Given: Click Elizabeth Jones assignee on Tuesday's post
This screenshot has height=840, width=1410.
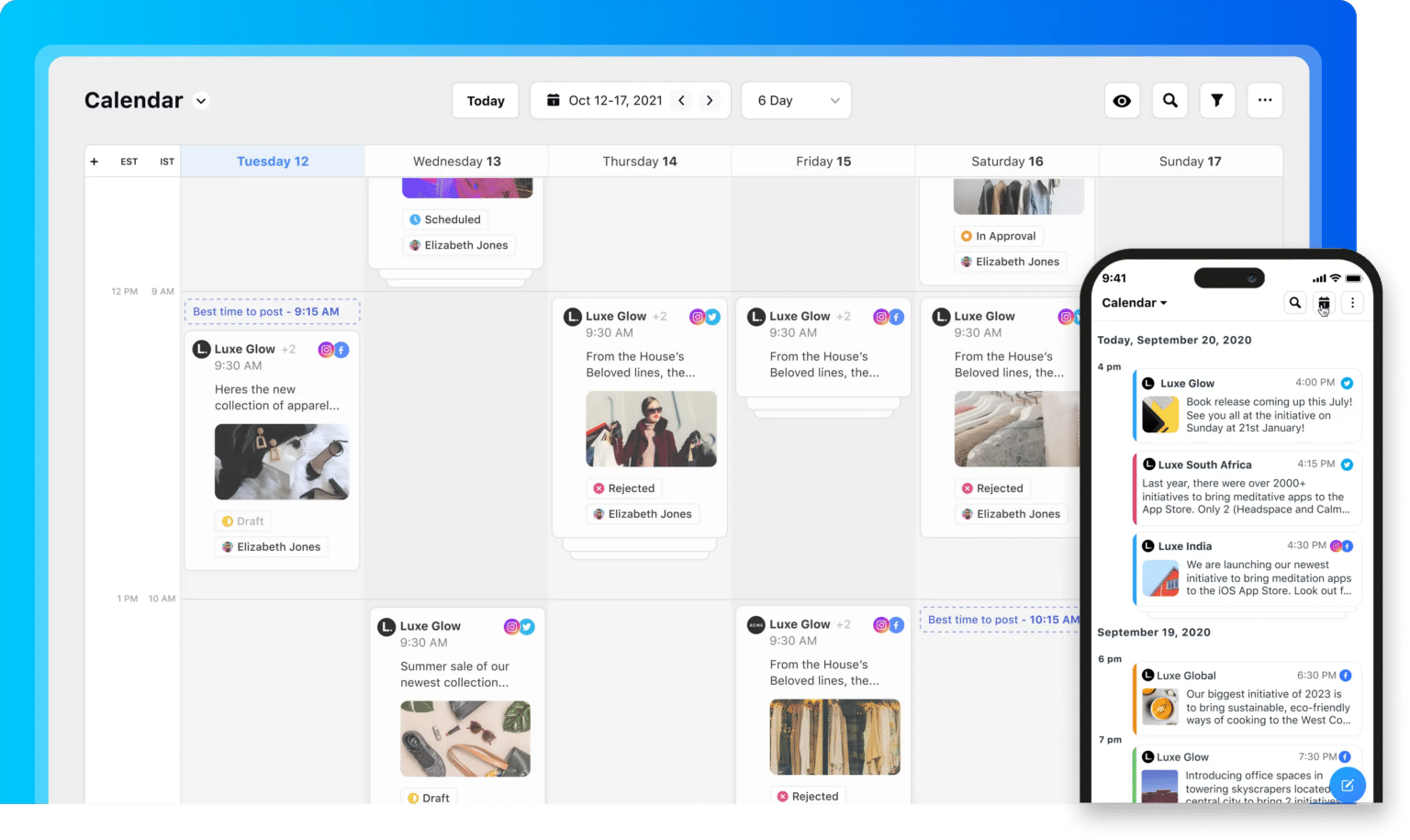Looking at the screenshot, I should (272, 547).
